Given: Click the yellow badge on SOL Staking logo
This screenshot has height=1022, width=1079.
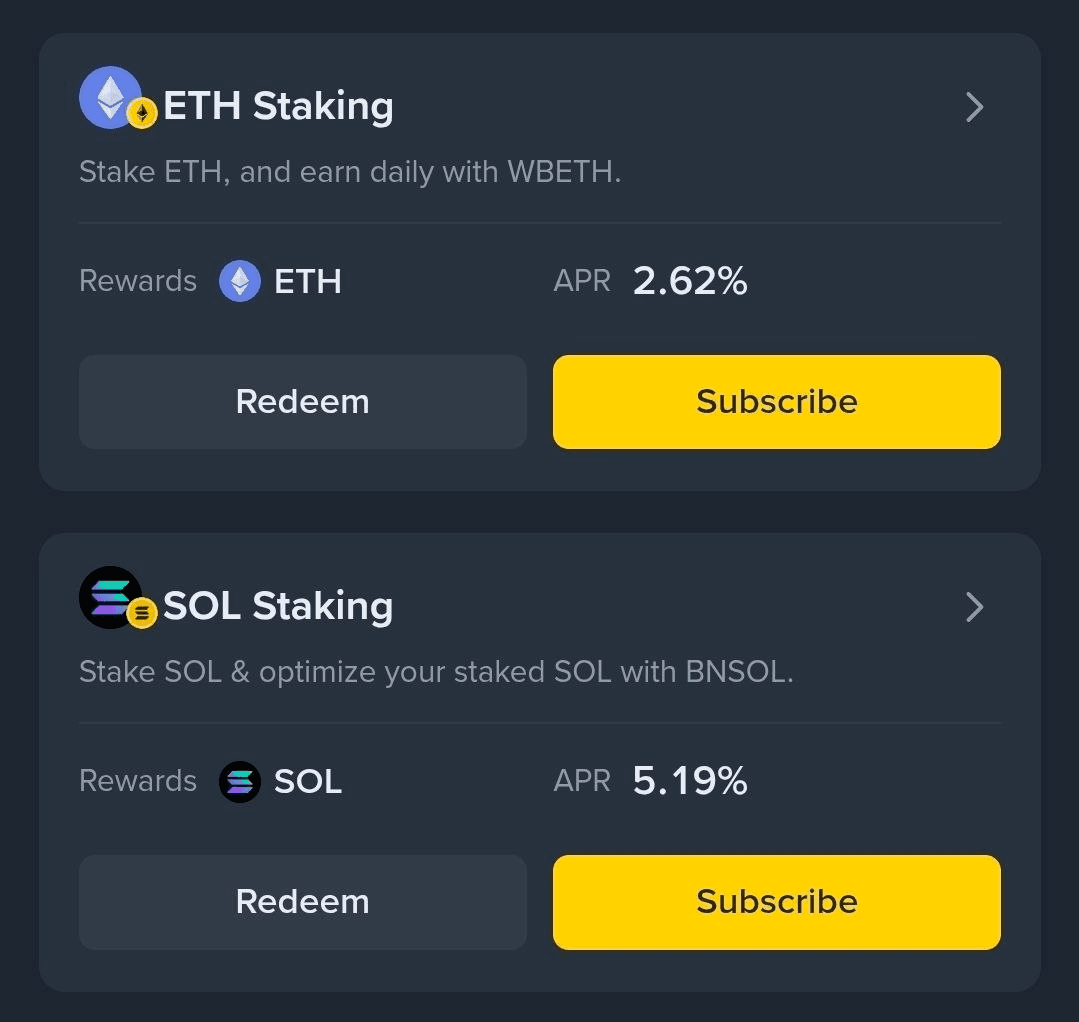Looking at the screenshot, I should (142, 613).
